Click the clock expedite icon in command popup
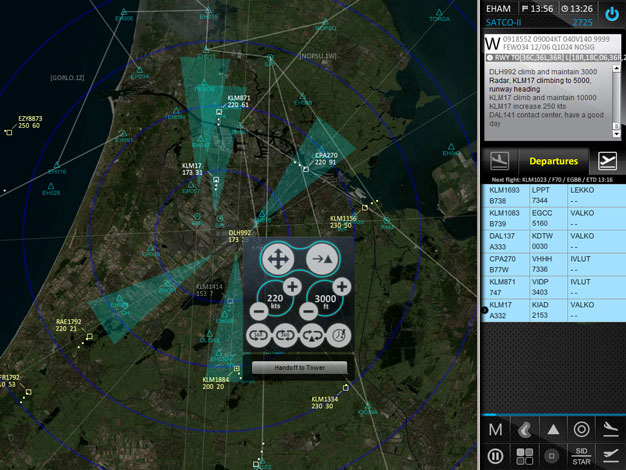The width and height of the screenshot is (626, 470). coord(340,337)
